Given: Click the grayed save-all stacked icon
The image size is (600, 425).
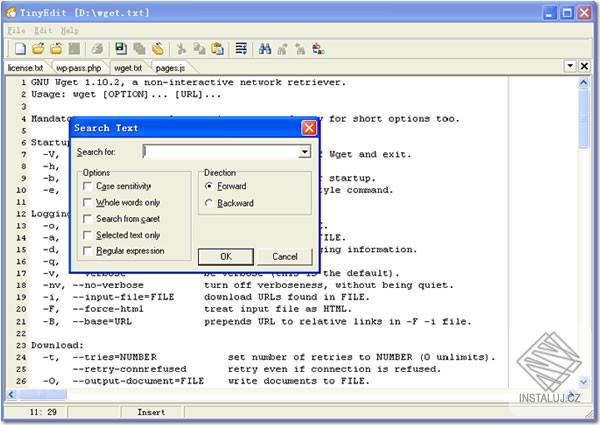Looking at the screenshot, I should click(x=139, y=49).
